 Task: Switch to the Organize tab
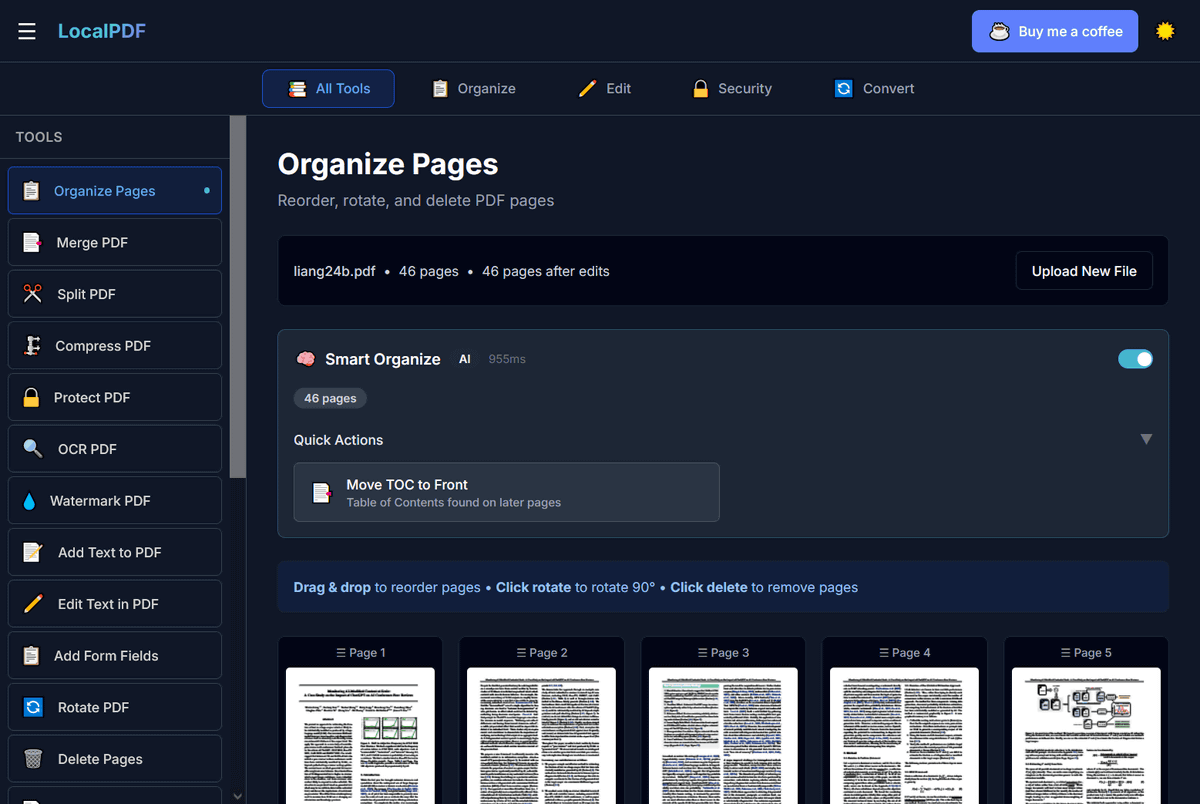(x=473, y=89)
